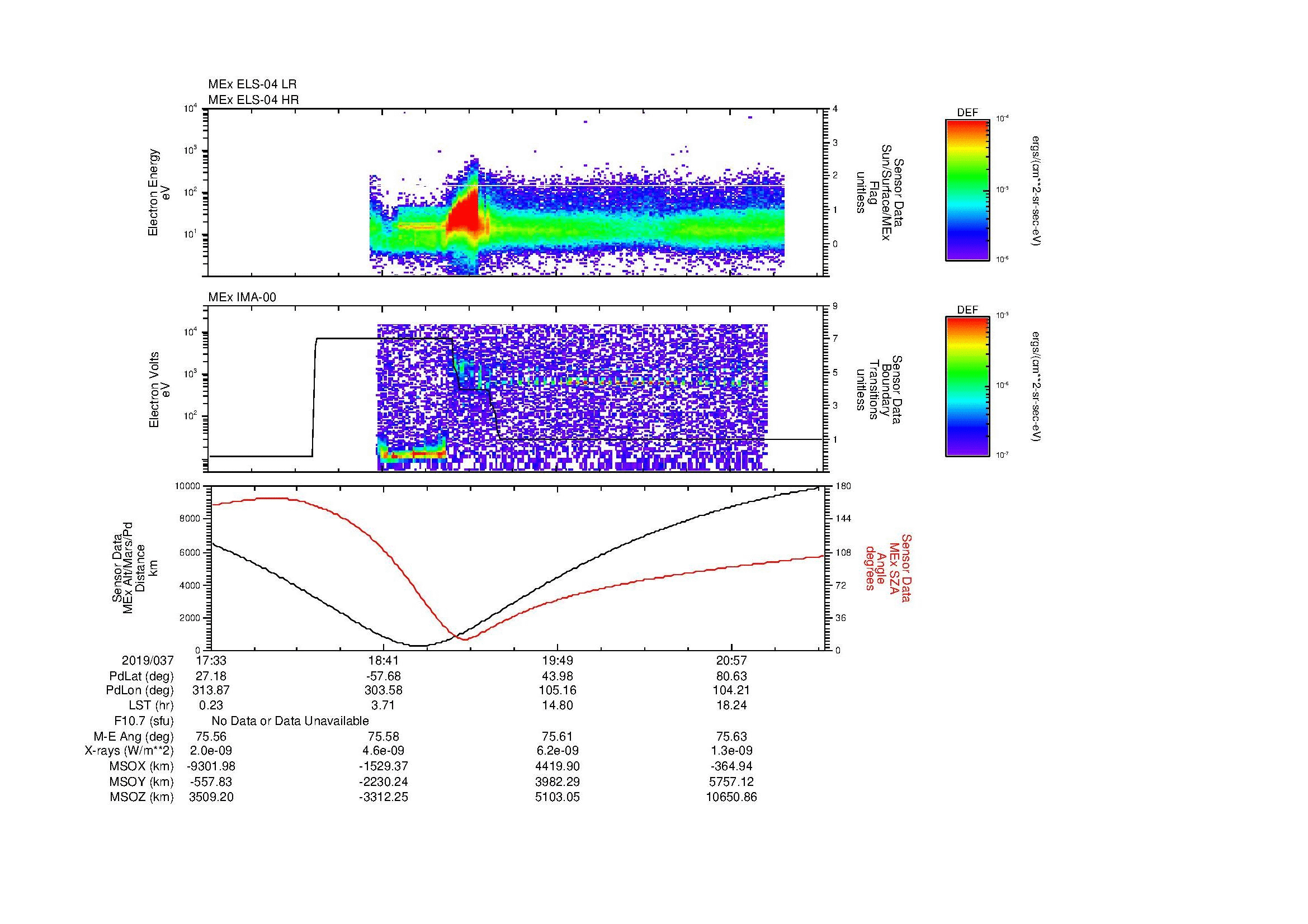Click the top colorbar units label
This screenshot has height=924, width=1308.
point(1035,191)
